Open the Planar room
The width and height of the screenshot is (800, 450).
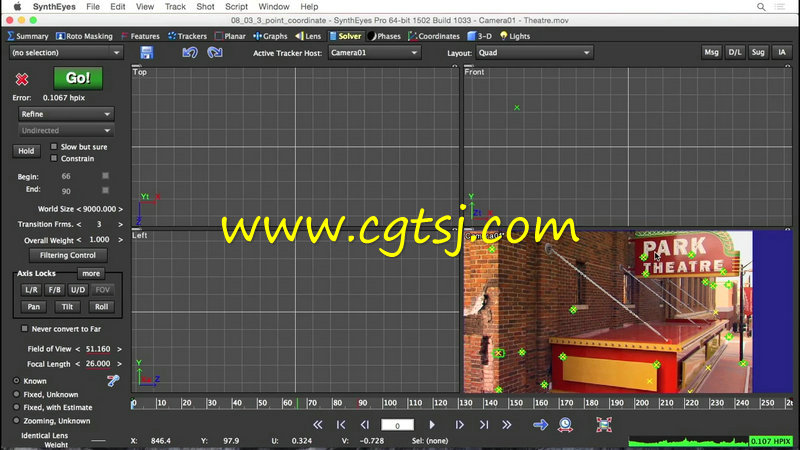click(230, 36)
